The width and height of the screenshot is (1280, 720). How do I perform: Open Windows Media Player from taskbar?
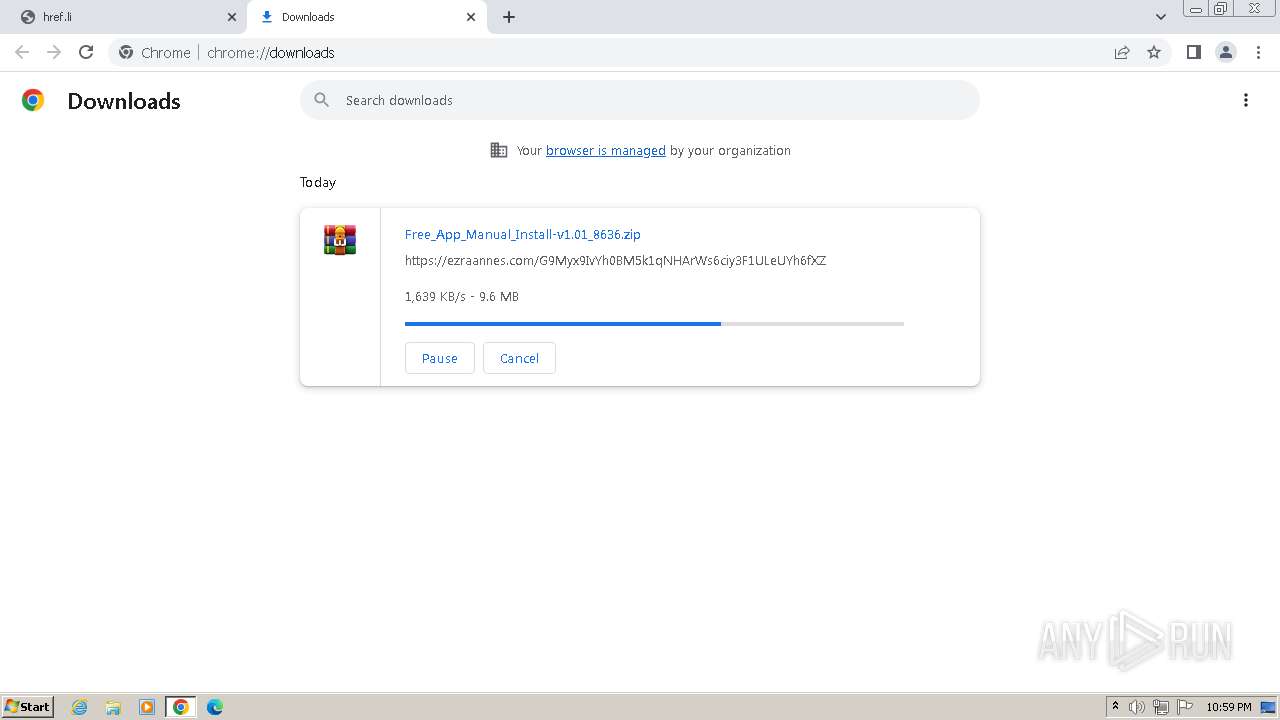pos(147,707)
